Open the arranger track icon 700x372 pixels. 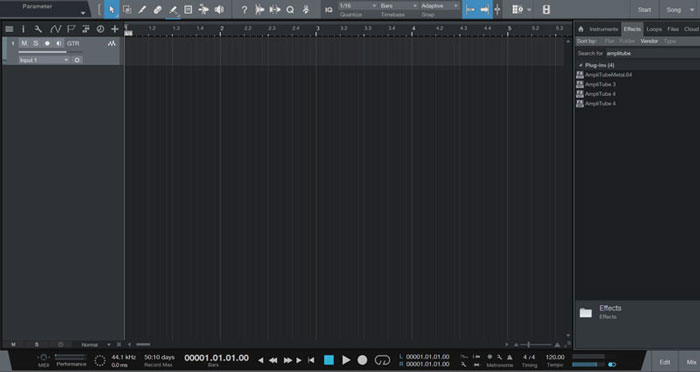pyautogui.click(x=86, y=29)
